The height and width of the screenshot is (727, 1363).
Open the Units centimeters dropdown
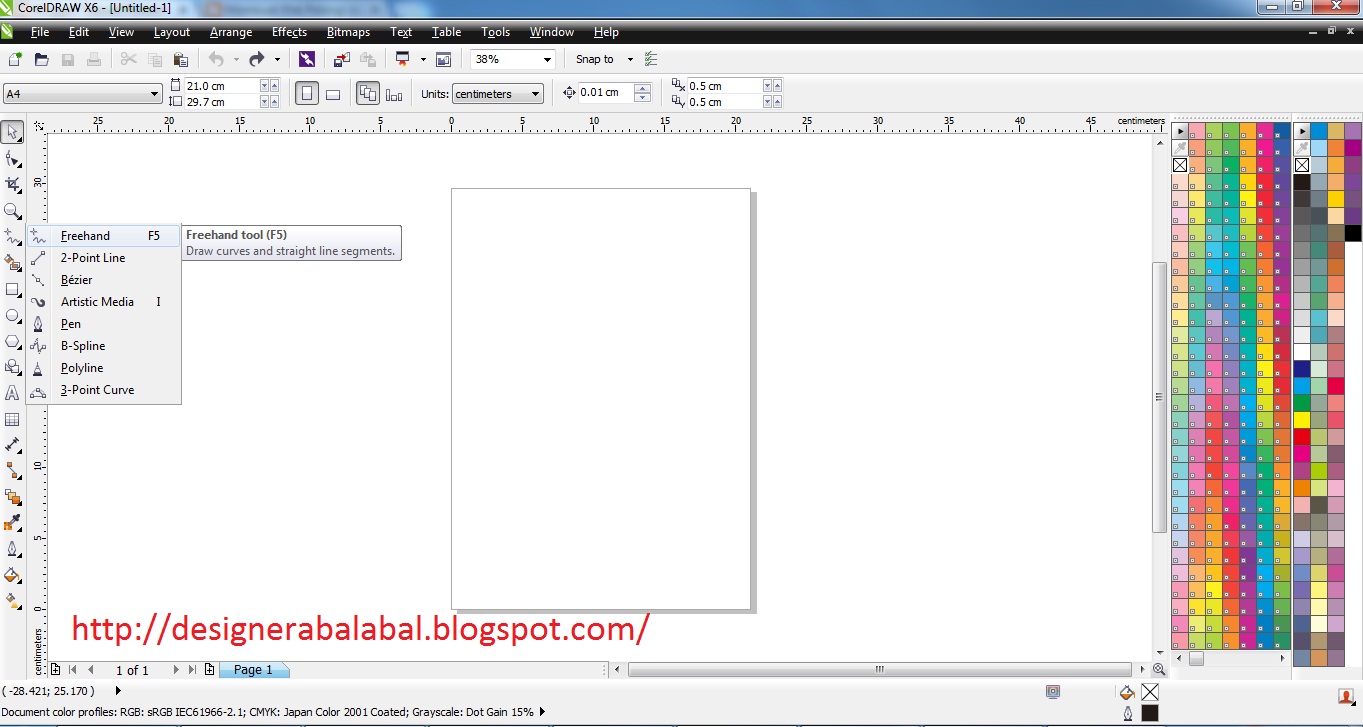tap(536, 94)
